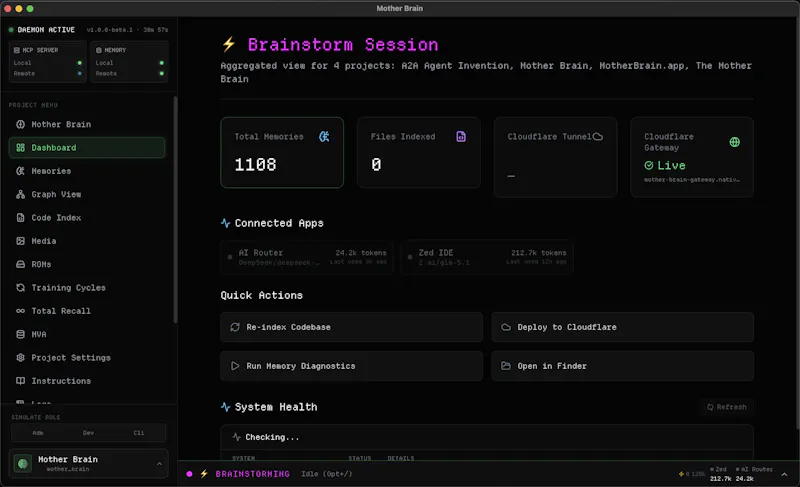Click the sidebar scrollbar
Image resolution: width=800 pixels, height=487 pixels.
coord(176,209)
